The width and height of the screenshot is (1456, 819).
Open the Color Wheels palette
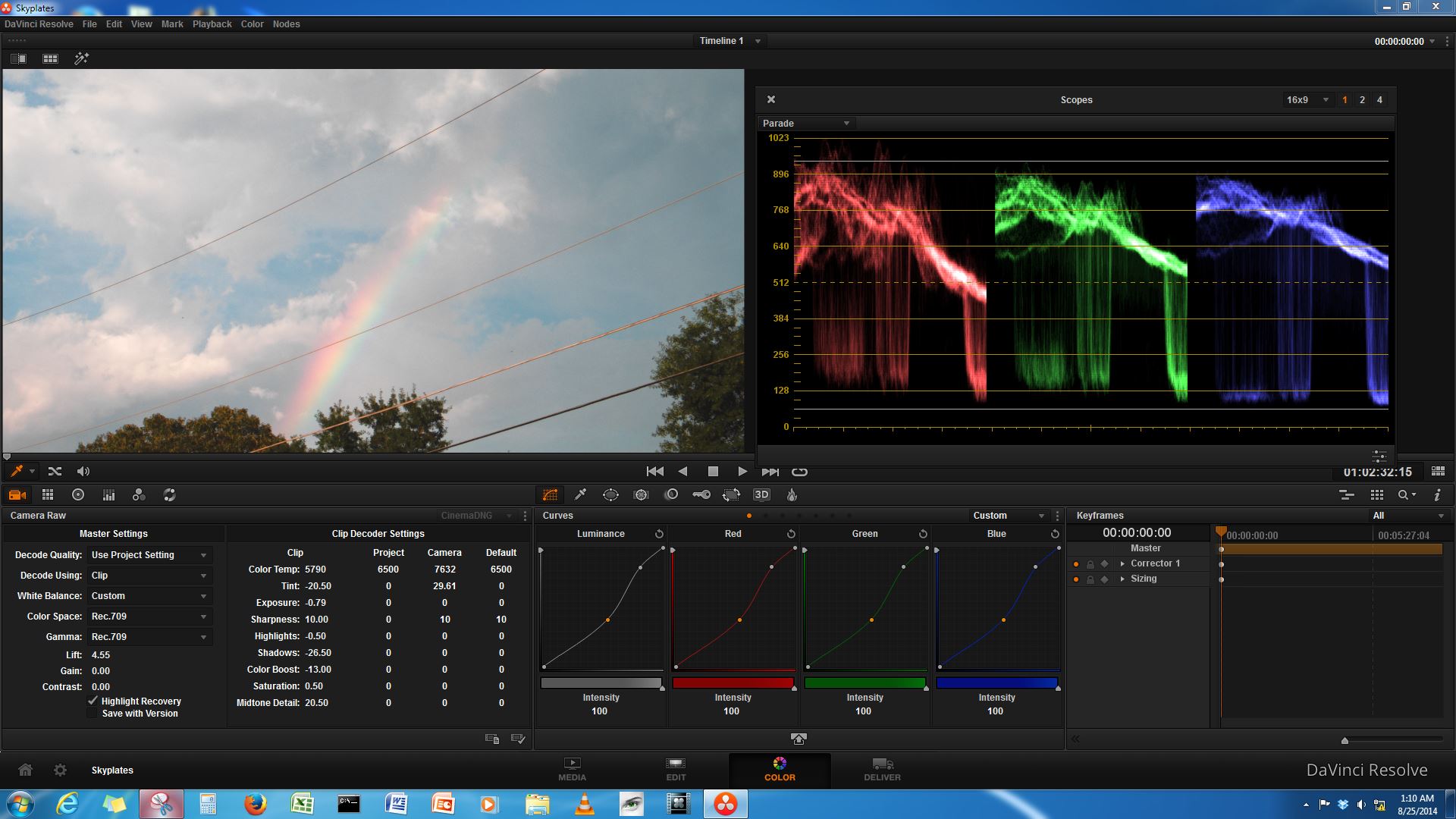pyautogui.click(x=77, y=494)
